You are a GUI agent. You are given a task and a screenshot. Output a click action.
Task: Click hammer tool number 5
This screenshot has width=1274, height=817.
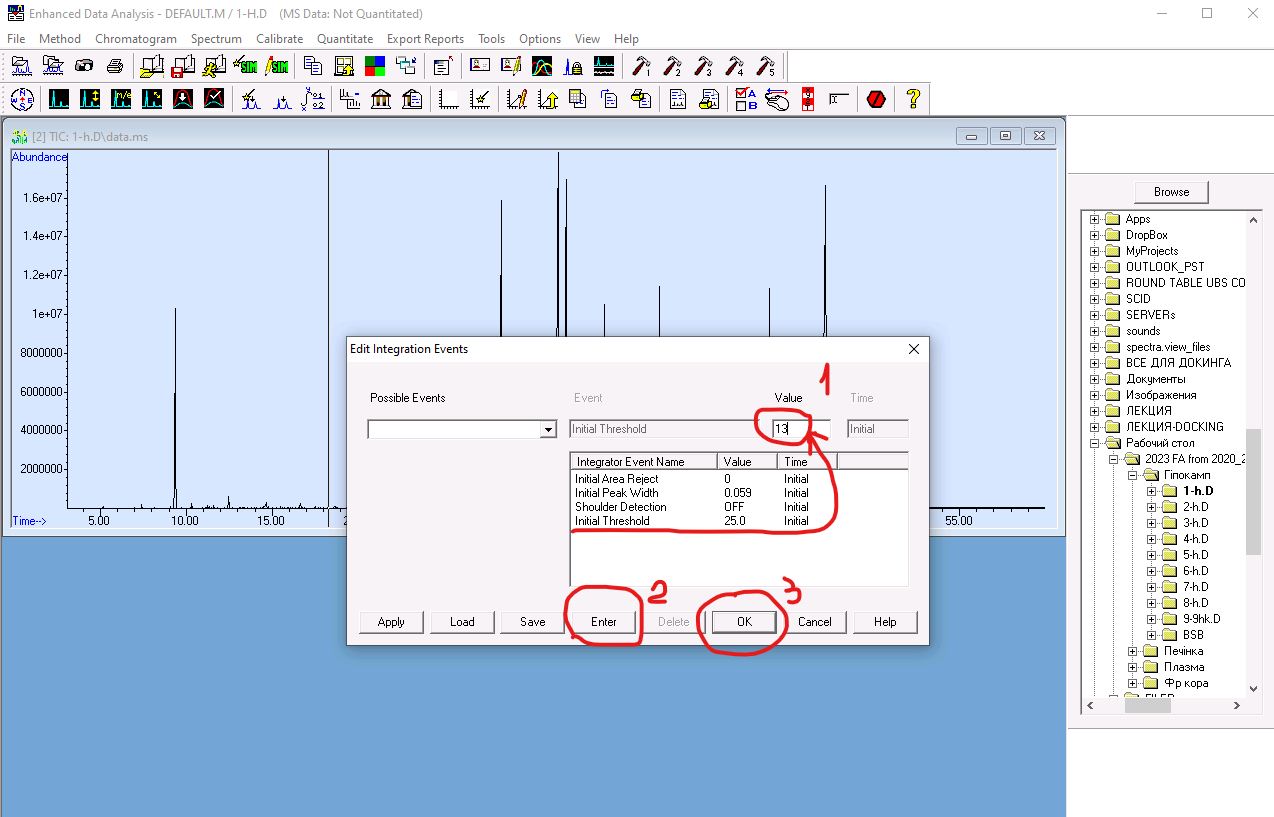coord(766,67)
